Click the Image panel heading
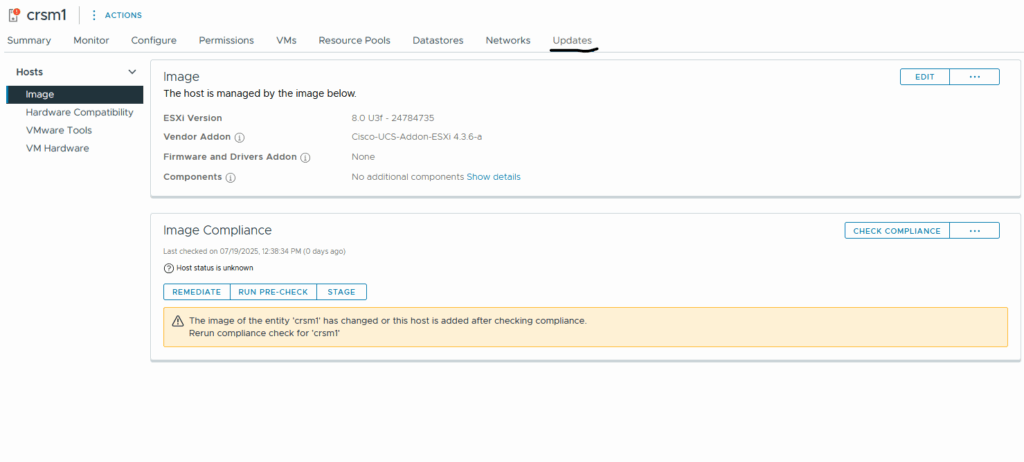Image resolution: width=1024 pixels, height=462 pixels. pyautogui.click(x=181, y=77)
